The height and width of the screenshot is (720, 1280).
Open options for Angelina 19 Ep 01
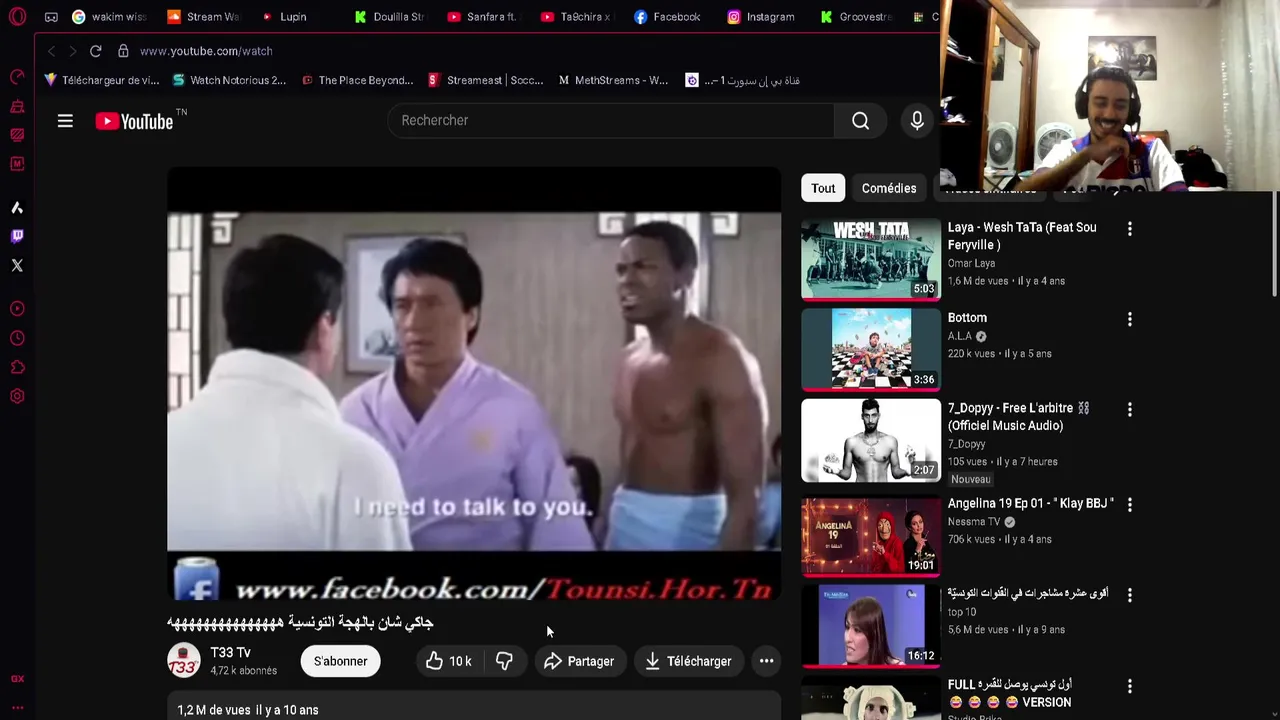click(1130, 505)
